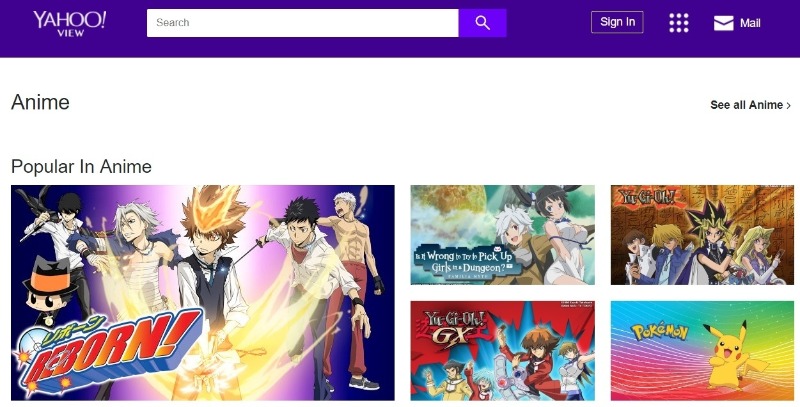The width and height of the screenshot is (800, 407).
Task: Open Is It Wrong to Pick Up Girls in a Dungeon thumbnail
Action: pyautogui.click(x=503, y=235)
